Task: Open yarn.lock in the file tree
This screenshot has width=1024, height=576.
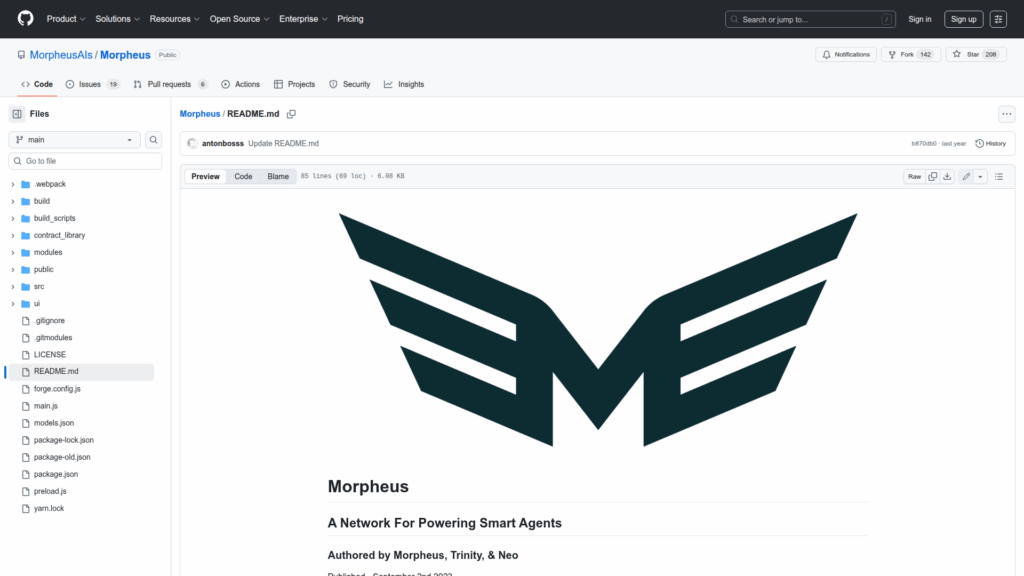Action: 49,508
